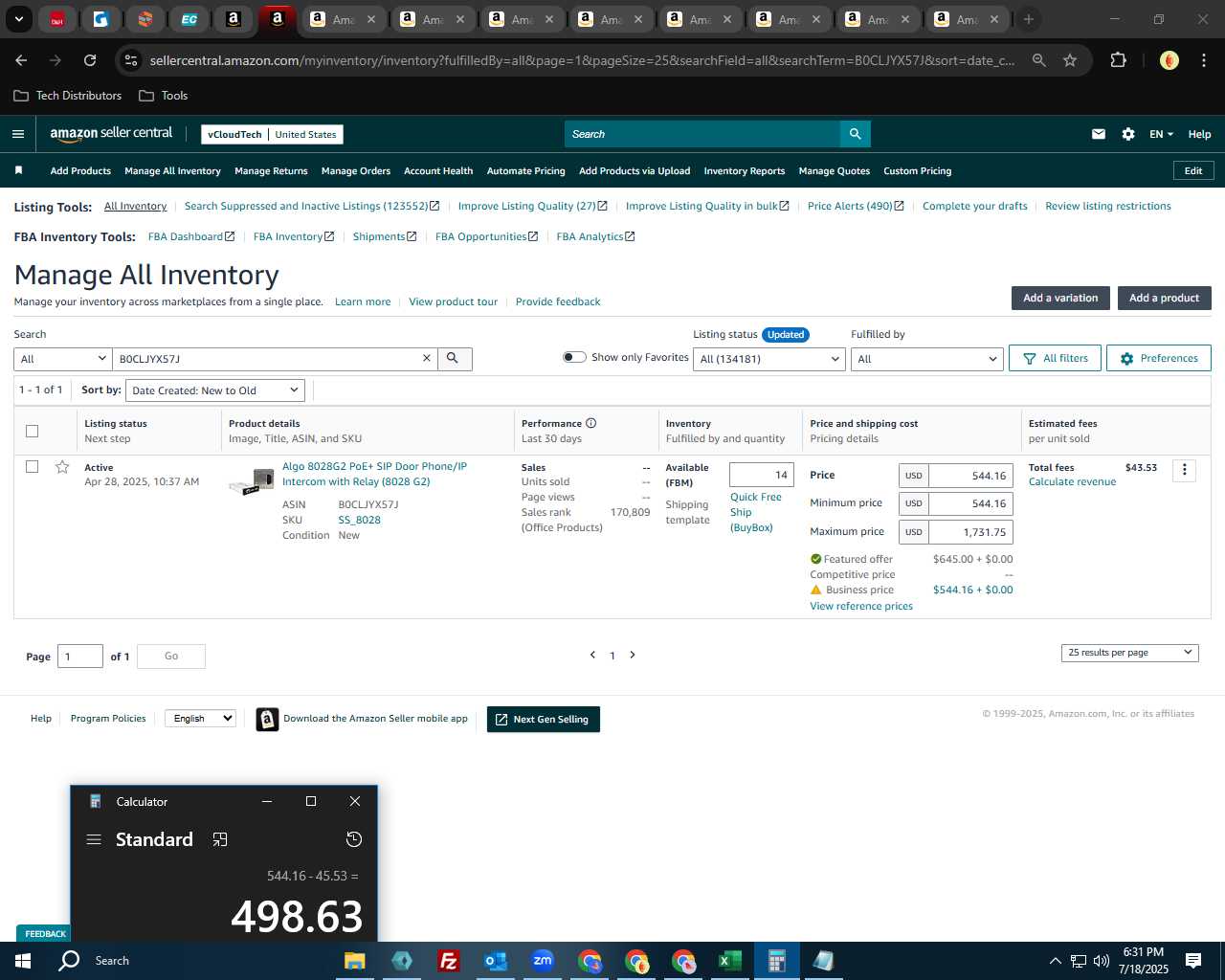Open Excel from the taskbar
Image resolution: width=1225 pixels, height=980 pixels.
click(729, 961)
